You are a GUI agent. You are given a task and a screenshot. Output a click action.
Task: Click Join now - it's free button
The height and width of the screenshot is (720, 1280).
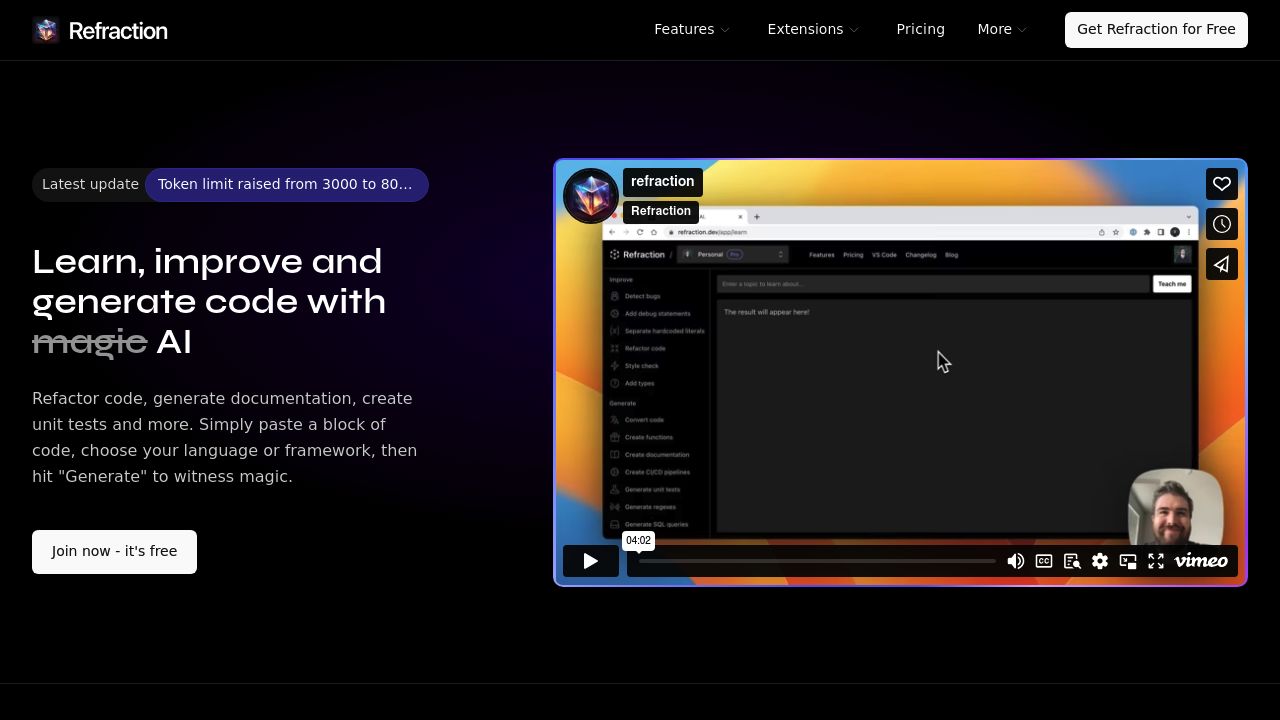click(x=114, y=552)
